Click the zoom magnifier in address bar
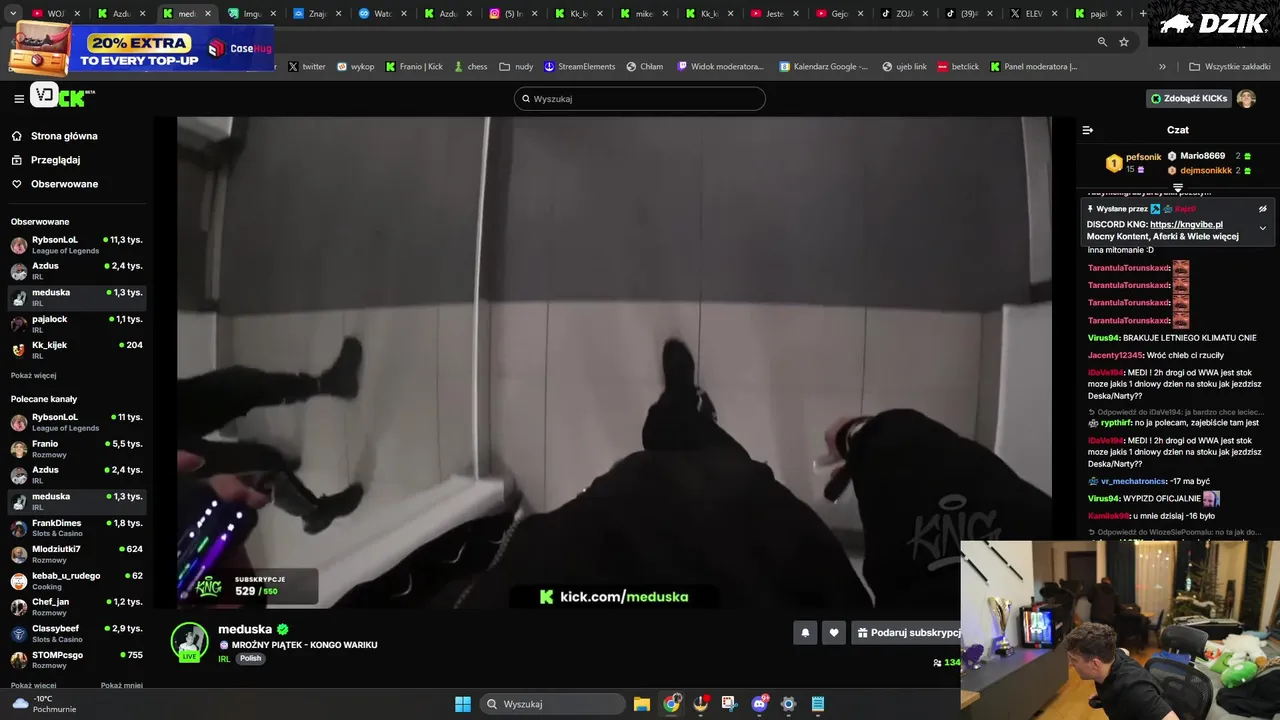This screenshot has height=720, width=1280. pyautogui.click(x=1102, y=42)
